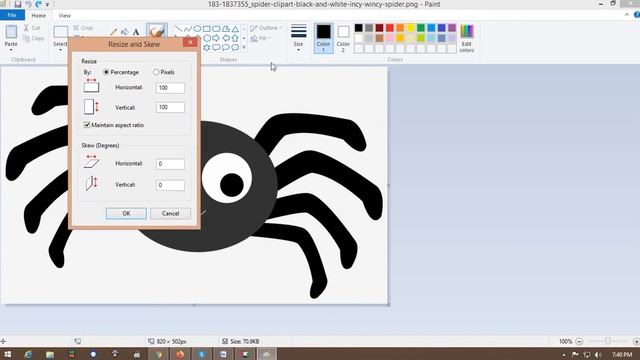Click the volume icon in system tray

coord(598,354)
